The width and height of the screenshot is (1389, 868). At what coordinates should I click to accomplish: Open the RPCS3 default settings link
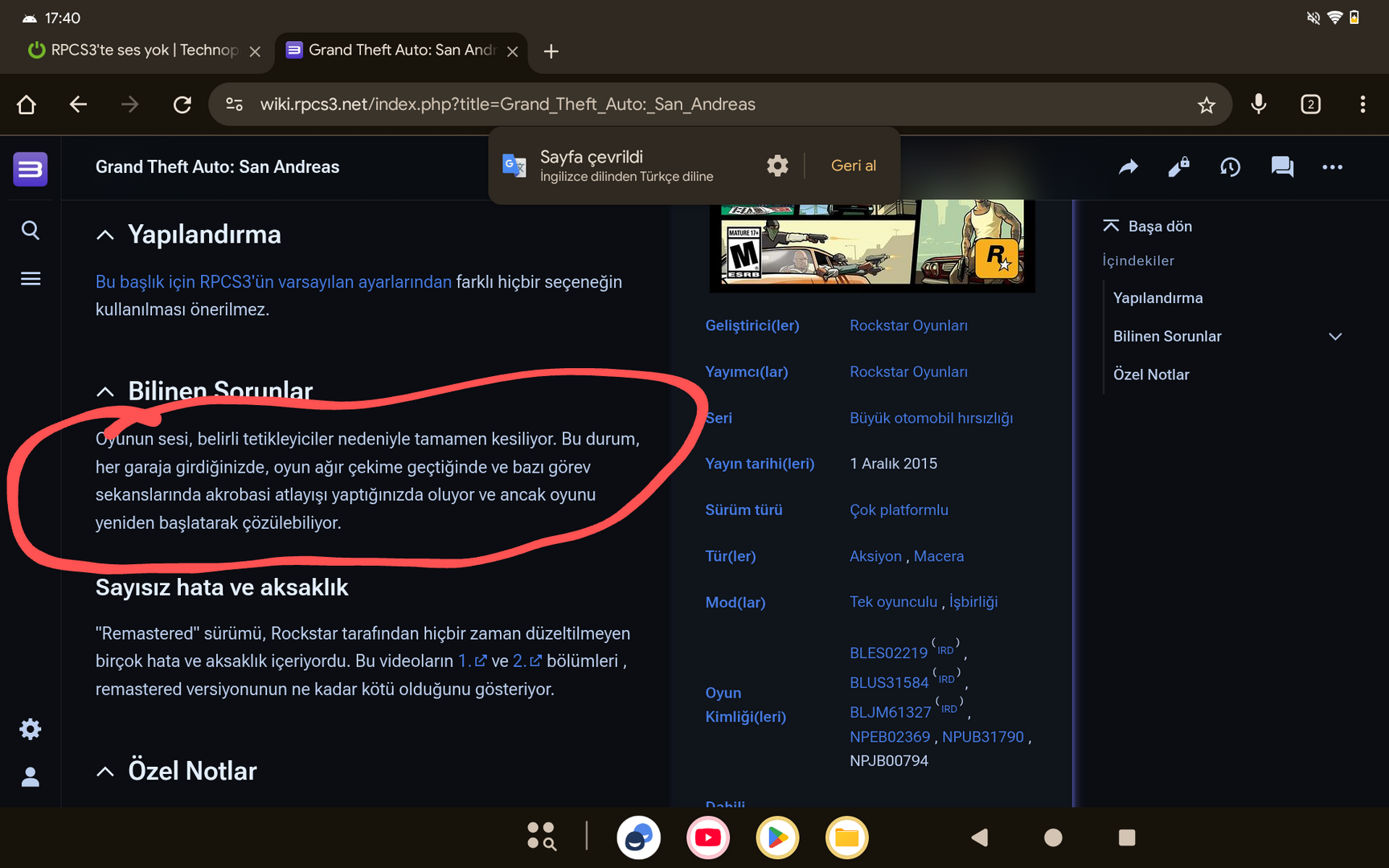273,282
